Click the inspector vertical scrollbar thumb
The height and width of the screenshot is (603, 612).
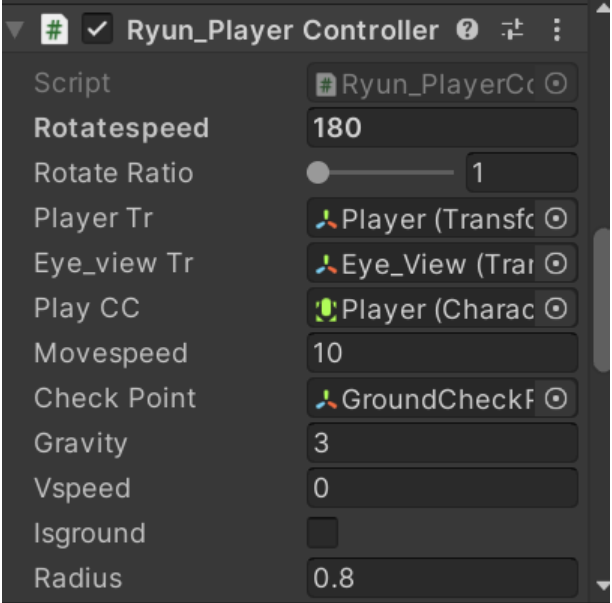coord(601,301)
